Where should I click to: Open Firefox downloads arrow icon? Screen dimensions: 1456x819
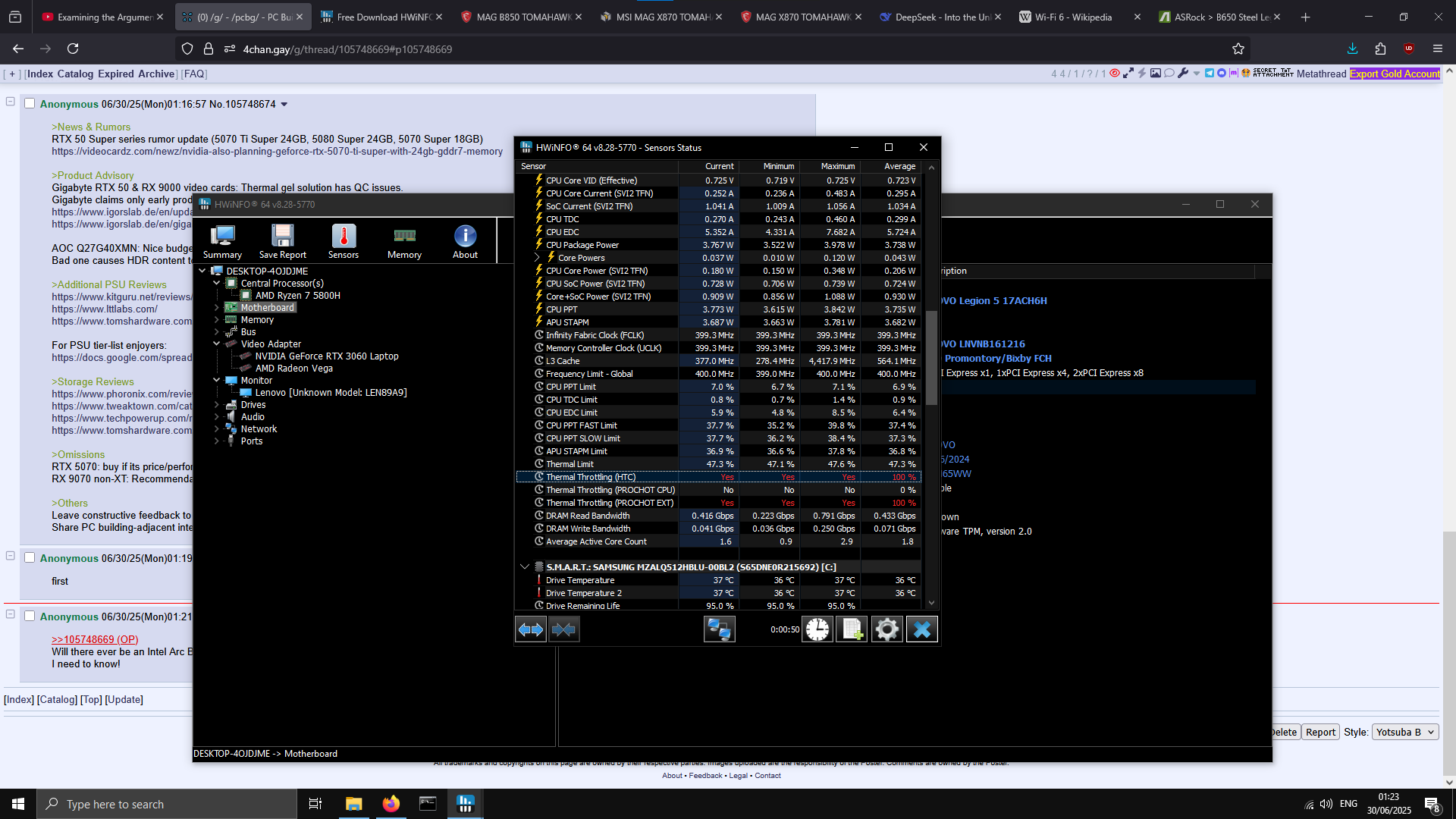(1352, 49)
